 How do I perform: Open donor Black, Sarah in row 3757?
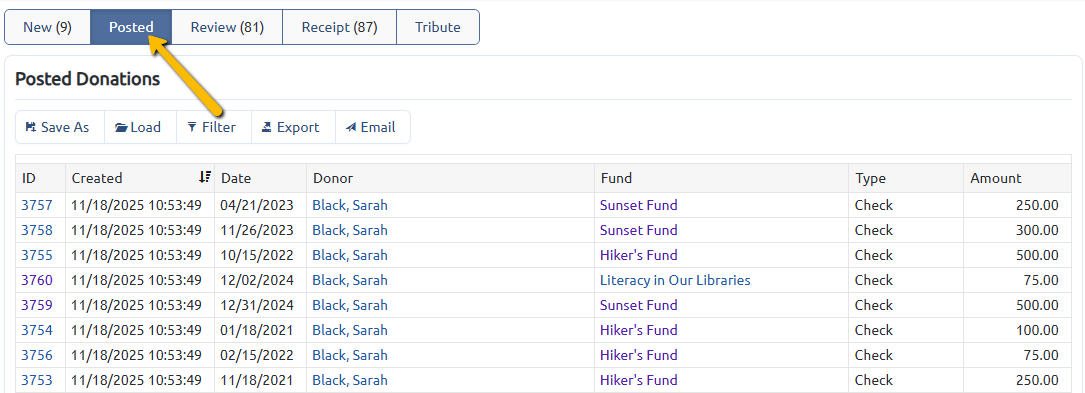tap(350, 205)
